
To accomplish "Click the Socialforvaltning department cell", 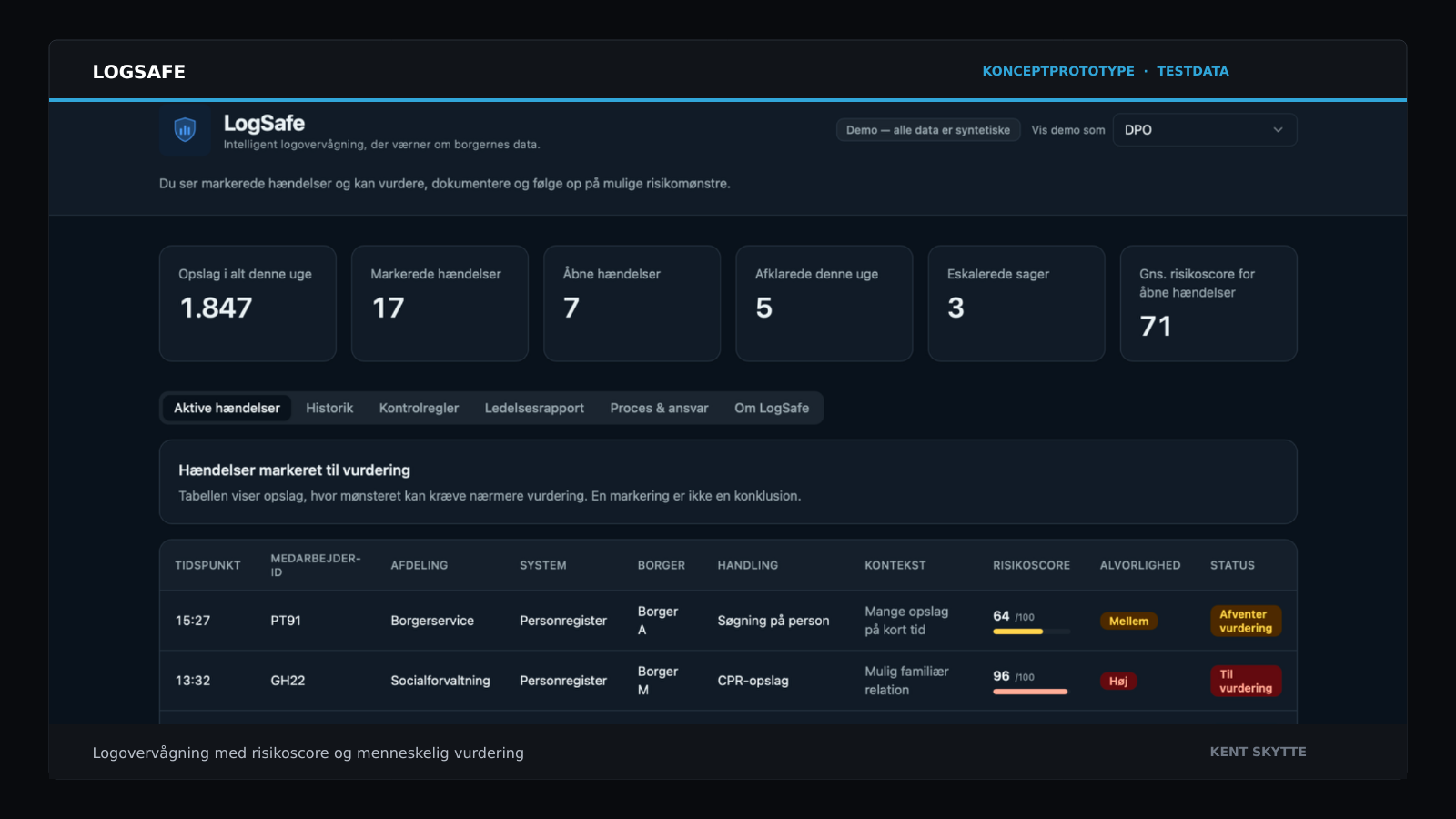I will pos(440,682).
